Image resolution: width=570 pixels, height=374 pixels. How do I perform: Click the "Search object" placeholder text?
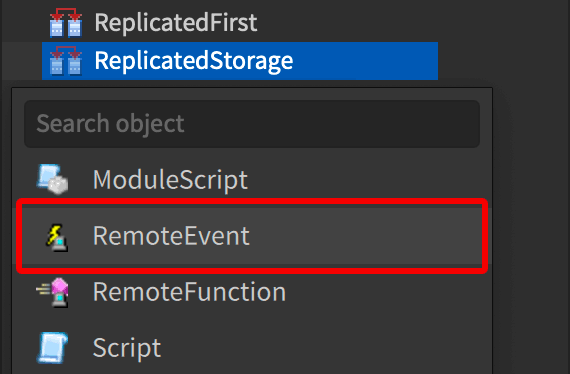[x=111, y=124]
